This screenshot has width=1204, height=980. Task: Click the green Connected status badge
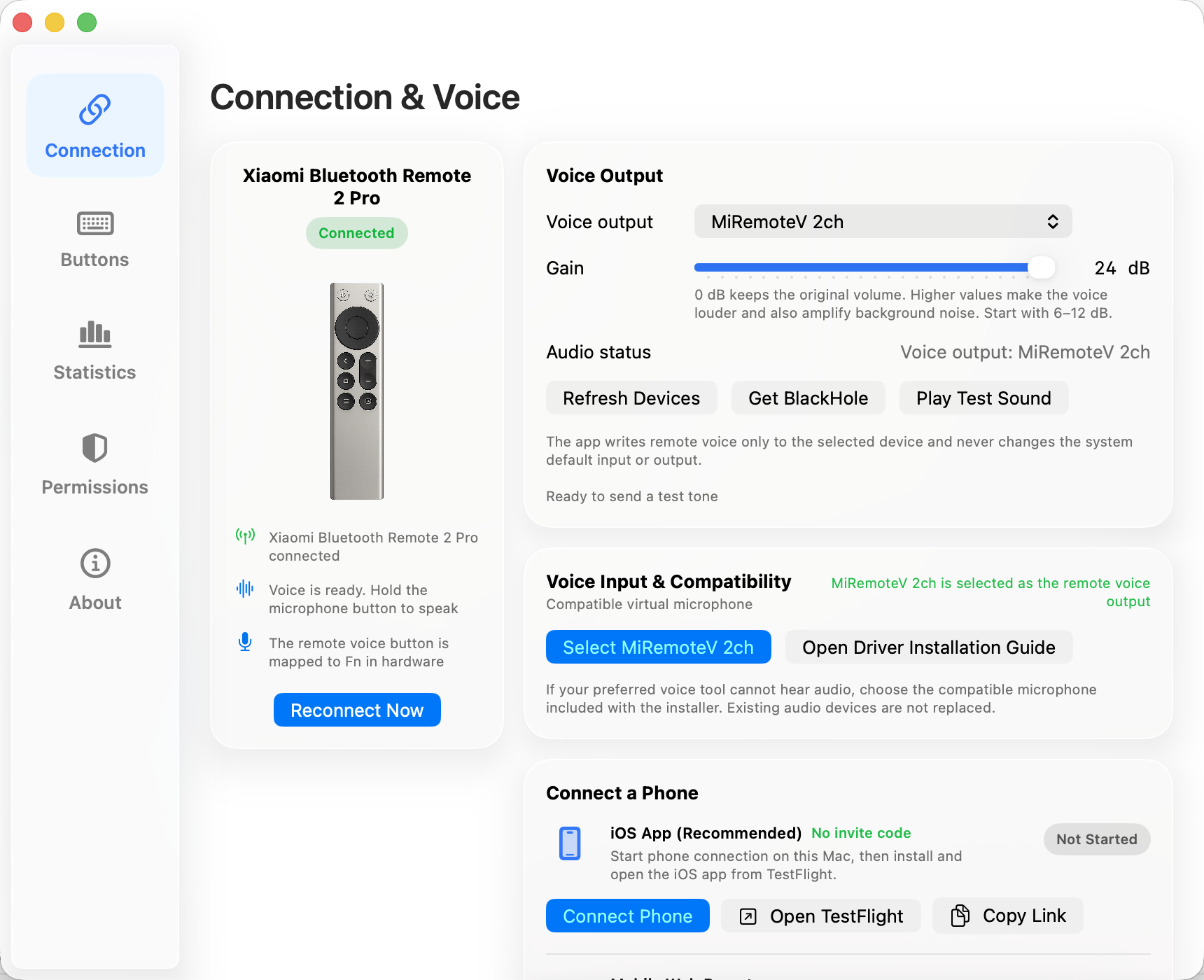(357, 233)
